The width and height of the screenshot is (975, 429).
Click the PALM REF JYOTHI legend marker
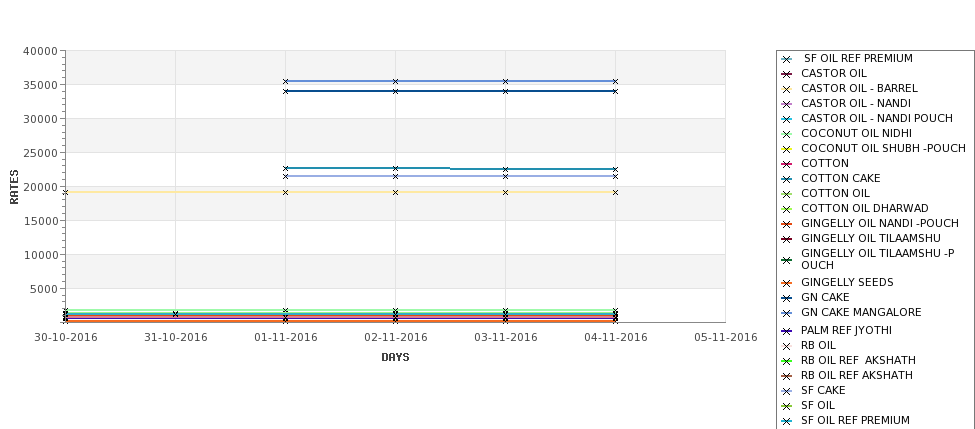click(787, 331)
